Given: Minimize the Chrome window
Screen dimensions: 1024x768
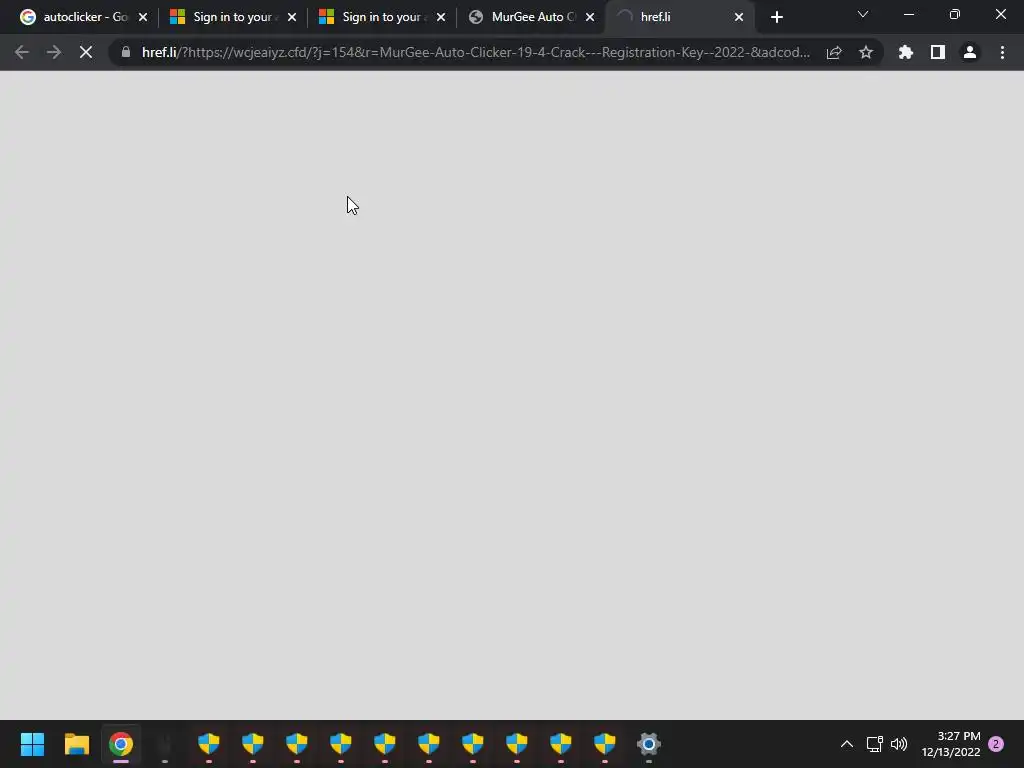Looking at the screenshot, I should click(909, 14).
